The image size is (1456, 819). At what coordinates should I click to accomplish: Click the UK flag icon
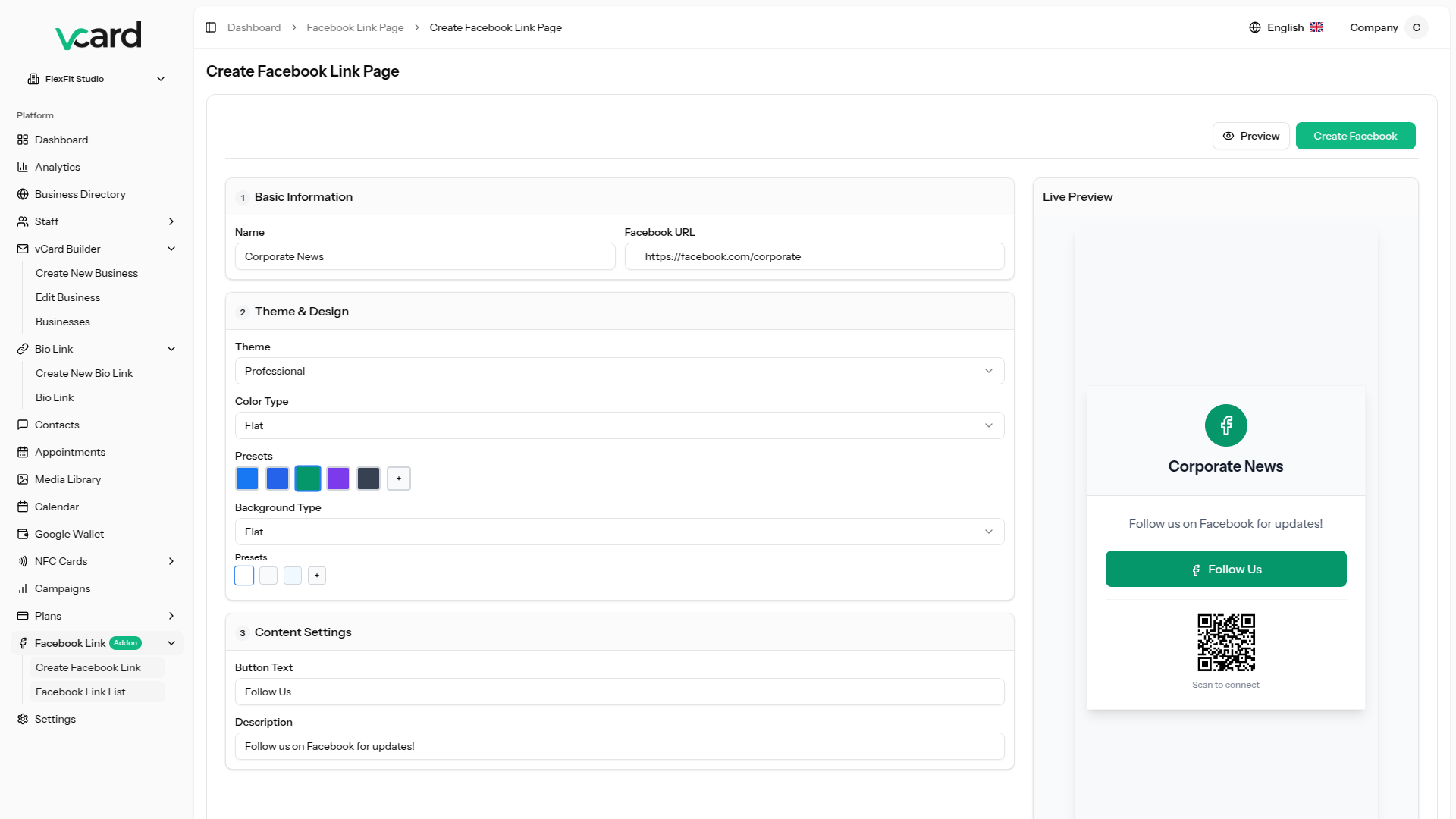tap(1316, 27)
